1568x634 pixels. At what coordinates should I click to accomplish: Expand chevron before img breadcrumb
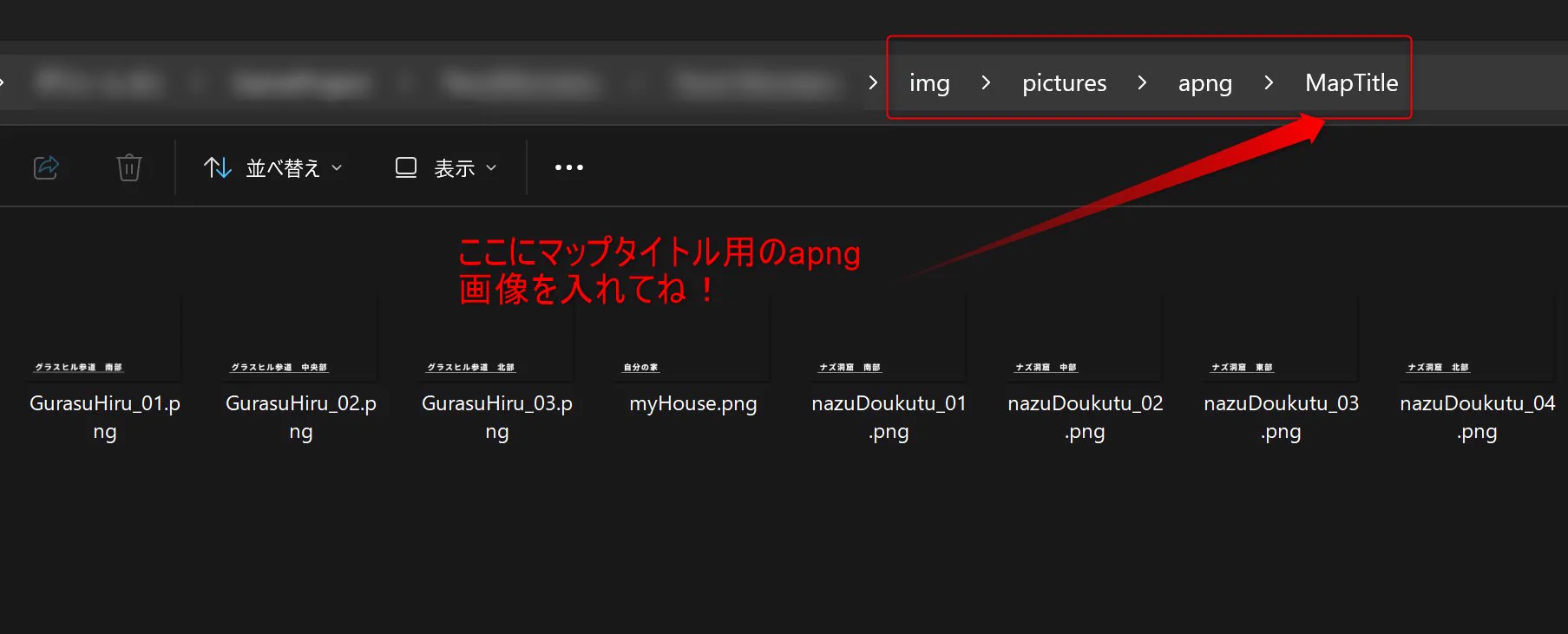coord(873,82)
